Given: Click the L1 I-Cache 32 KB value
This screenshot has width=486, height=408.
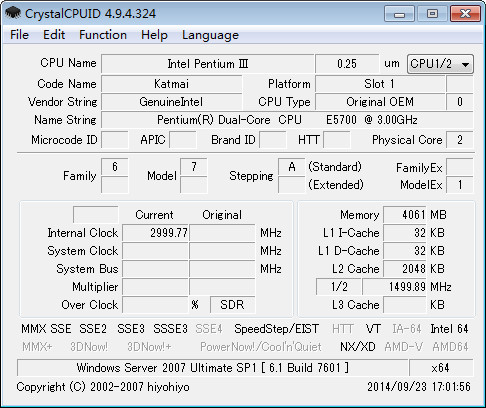Looking at the screenshot, I should pyautogui.click(x=405, y=233).
